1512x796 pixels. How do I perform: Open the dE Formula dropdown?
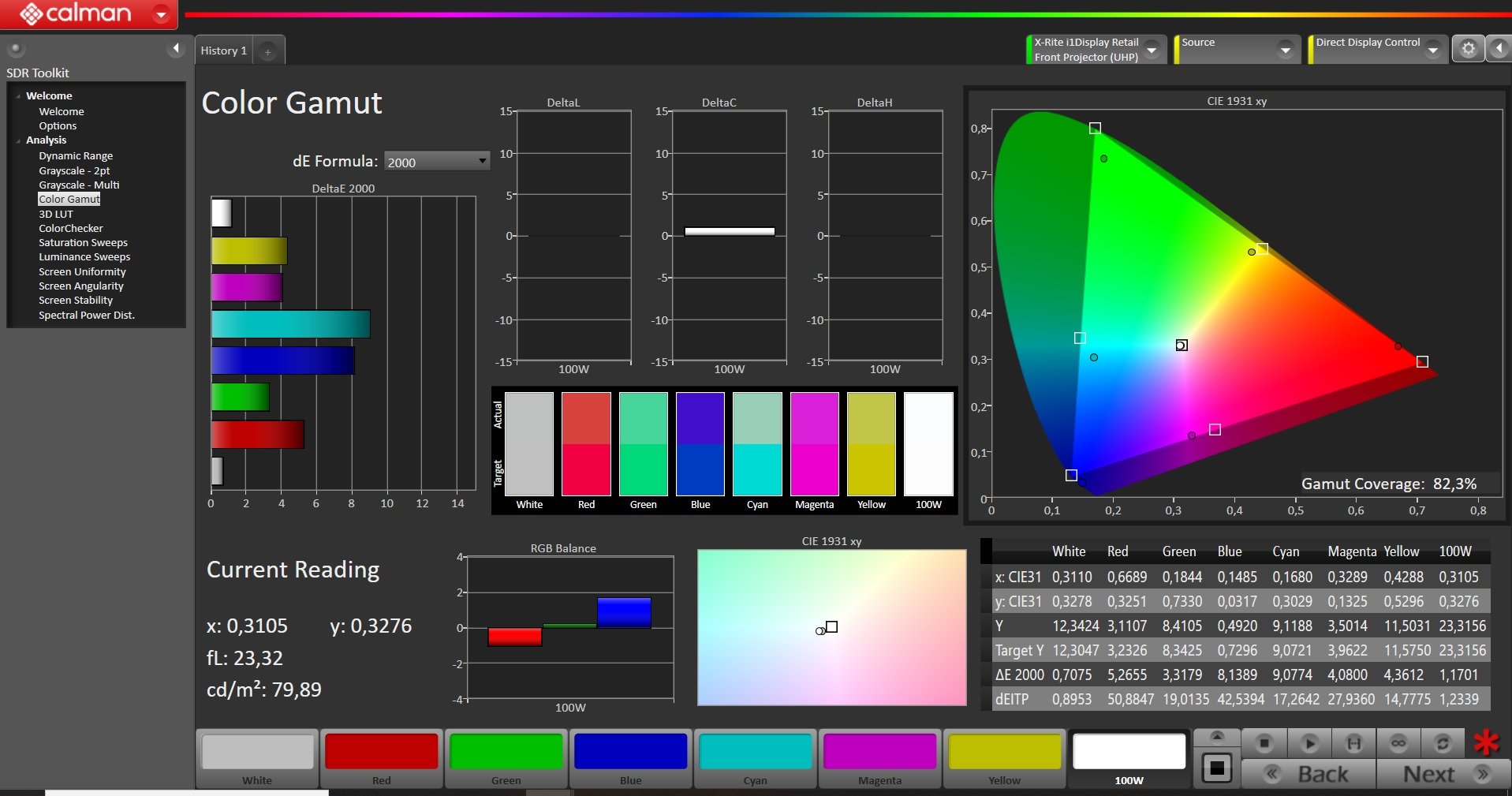(436, 162)
